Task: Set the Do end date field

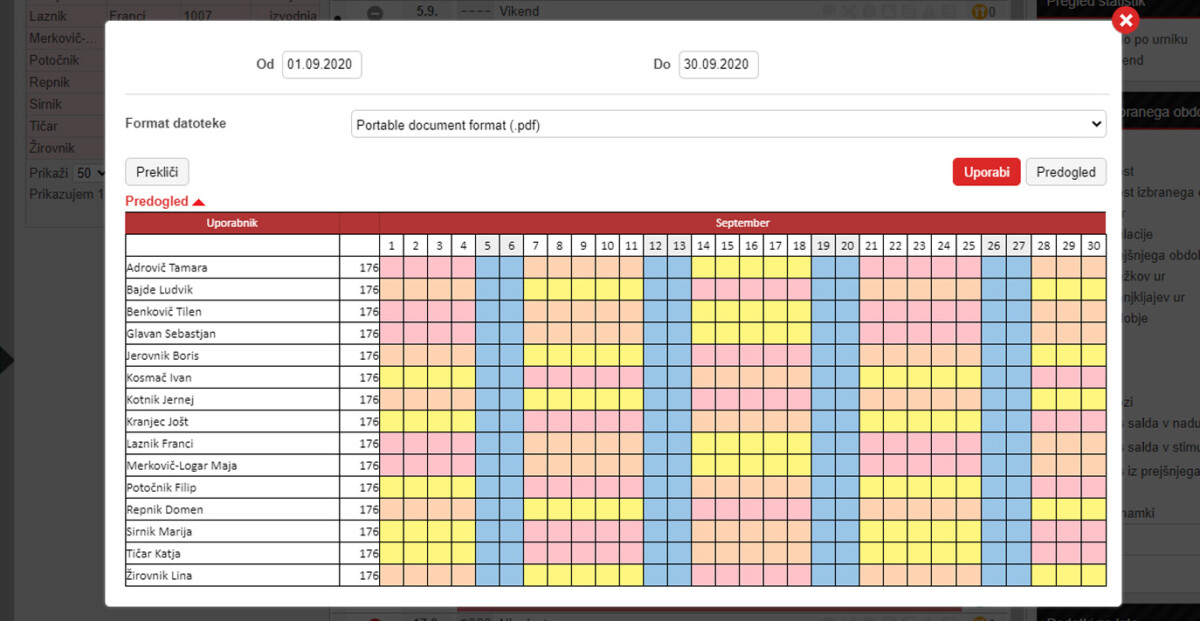Action: pos(718,64)
